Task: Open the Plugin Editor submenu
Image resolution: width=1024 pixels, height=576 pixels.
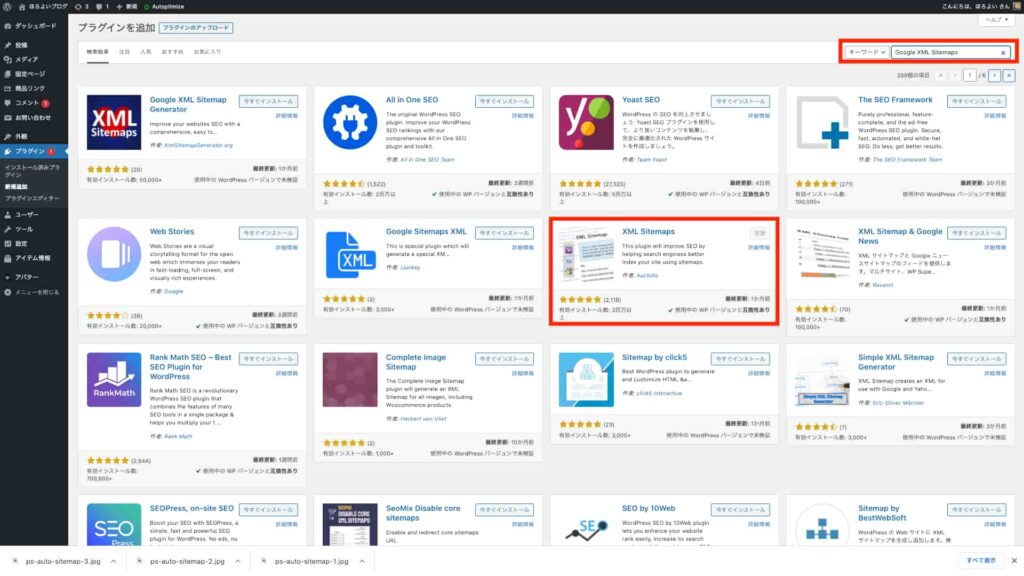Action: (32, 198)
